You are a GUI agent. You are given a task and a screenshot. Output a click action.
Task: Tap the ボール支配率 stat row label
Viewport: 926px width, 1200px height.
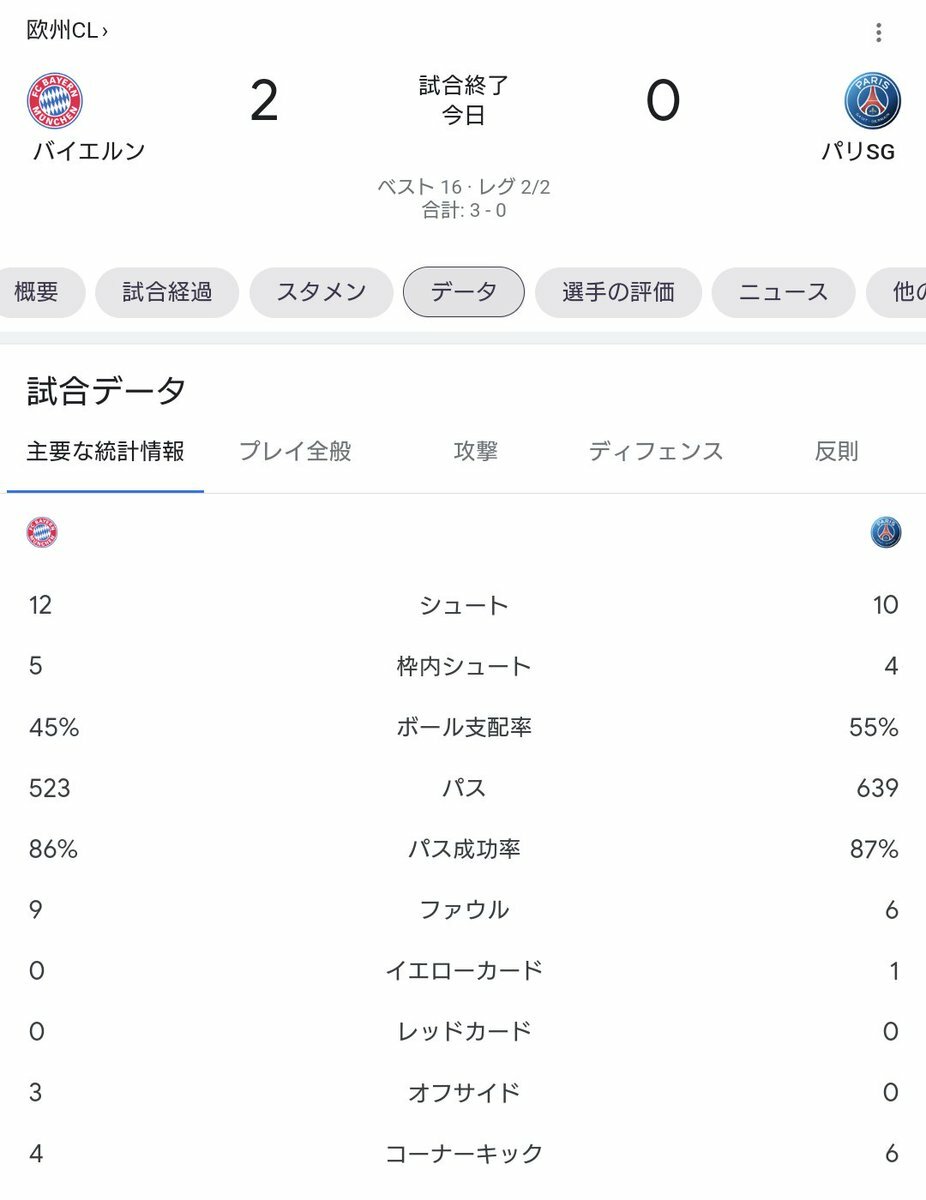464,727
